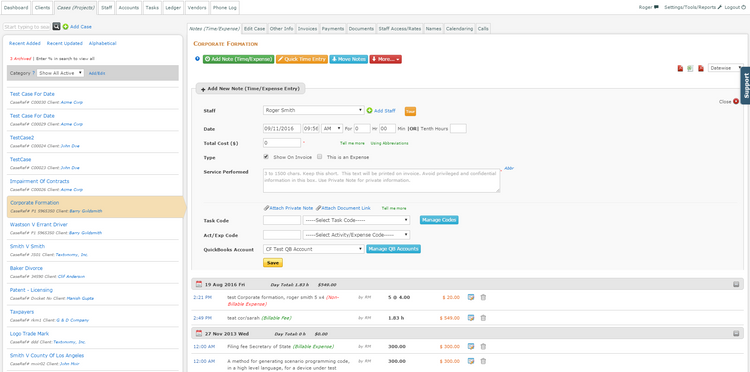
Task: Open the Staff dropdown showing Roger Smith
Action: (x=314, y=110)
